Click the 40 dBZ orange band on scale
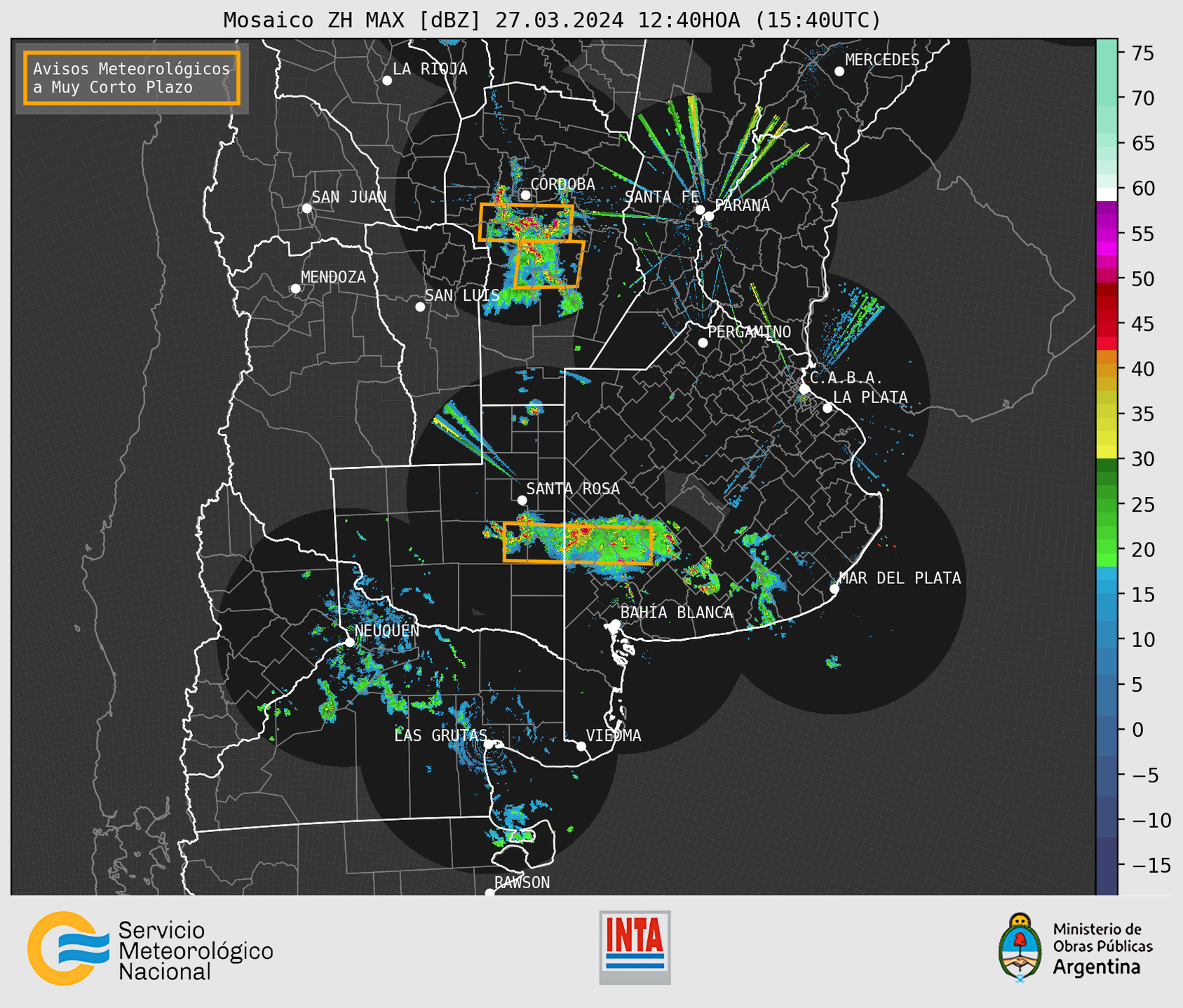Image resolution: width=1183 pixels, height=1008 pixels. (1107, 369)
